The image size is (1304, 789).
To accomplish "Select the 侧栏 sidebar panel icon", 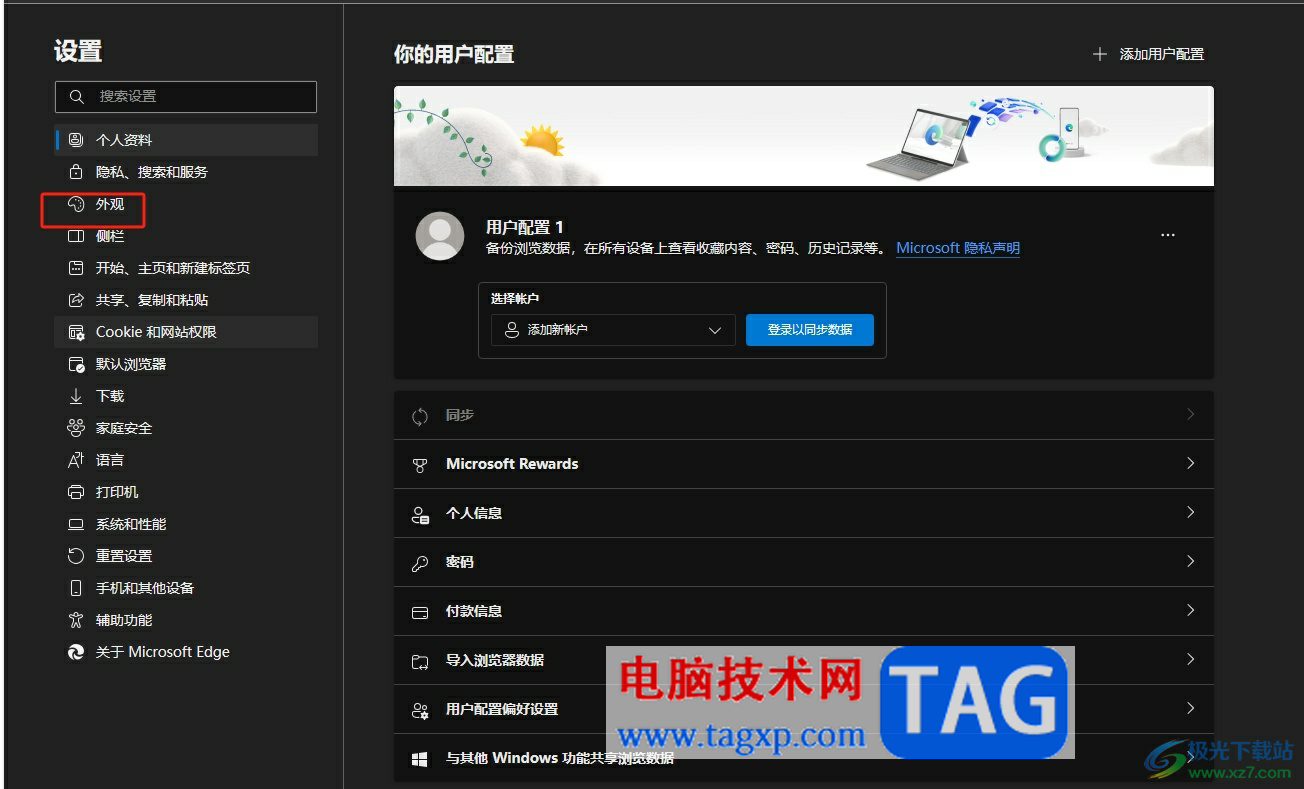I will [x=76, y=236].
